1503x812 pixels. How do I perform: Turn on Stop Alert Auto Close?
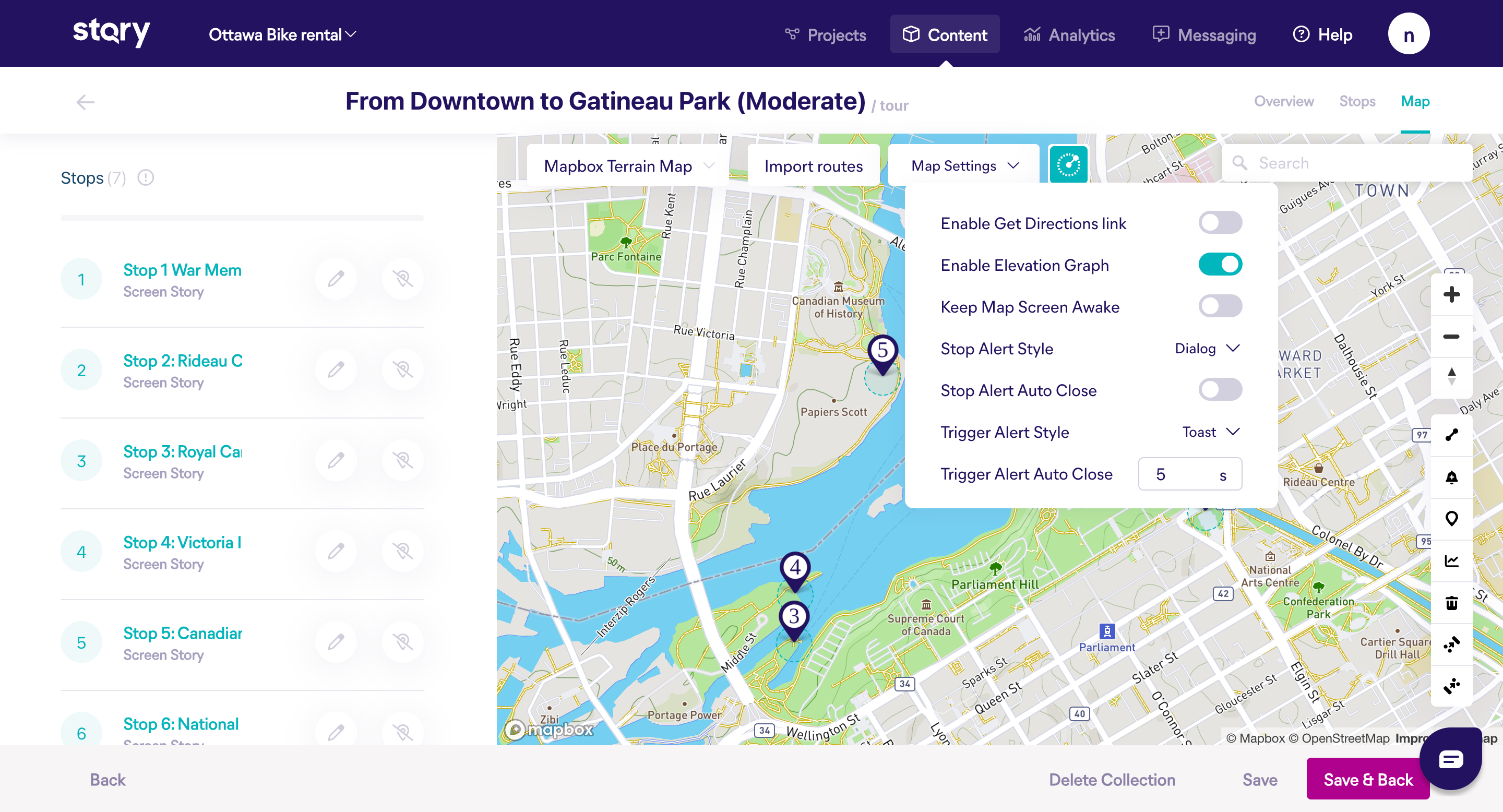point(1220,390)
